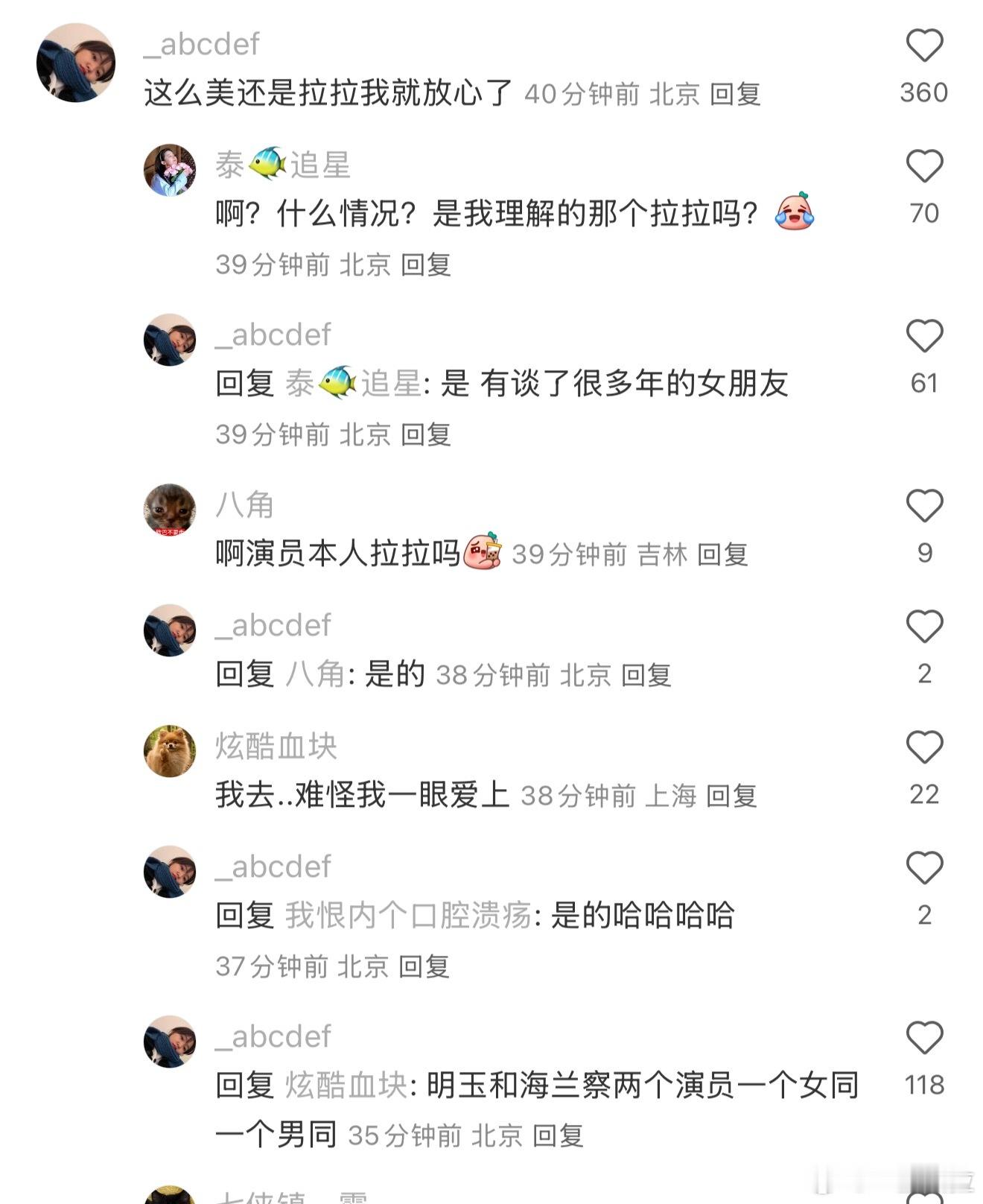Reply to 炫酷血块's comment from 上海
The width and height of the screenshot is (983, 1204).
pos(731,796)
